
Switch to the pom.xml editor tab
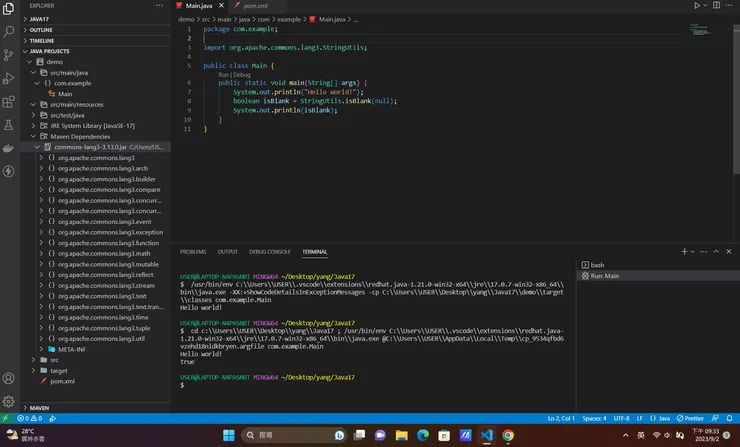253,5
